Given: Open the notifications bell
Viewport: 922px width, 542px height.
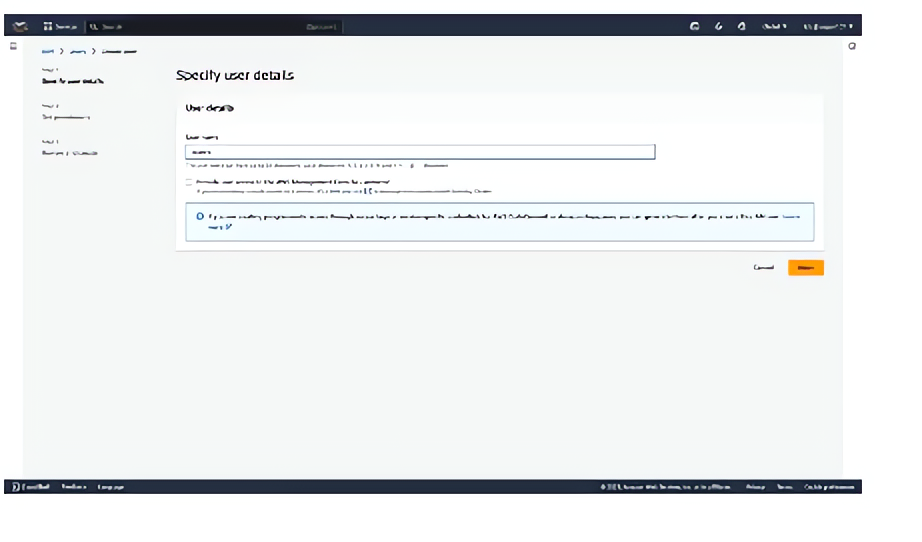Looking at the screenshot, I should (x=719, y=26).
